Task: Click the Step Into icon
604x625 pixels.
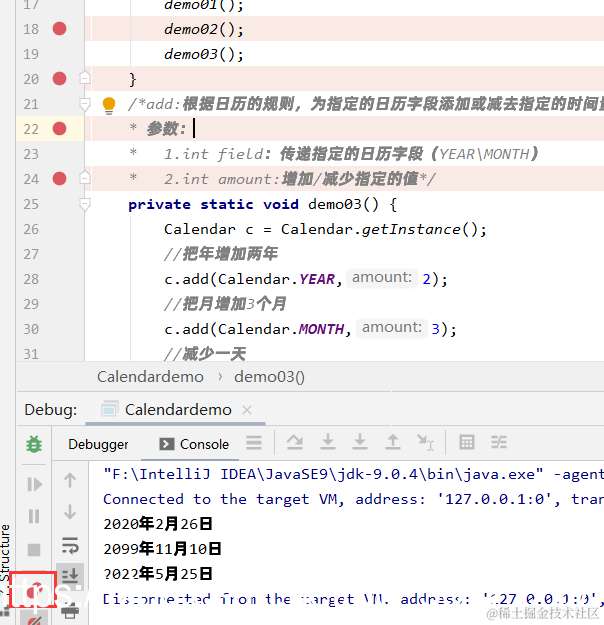Action: pyautogui.click(x=328, y=442)
